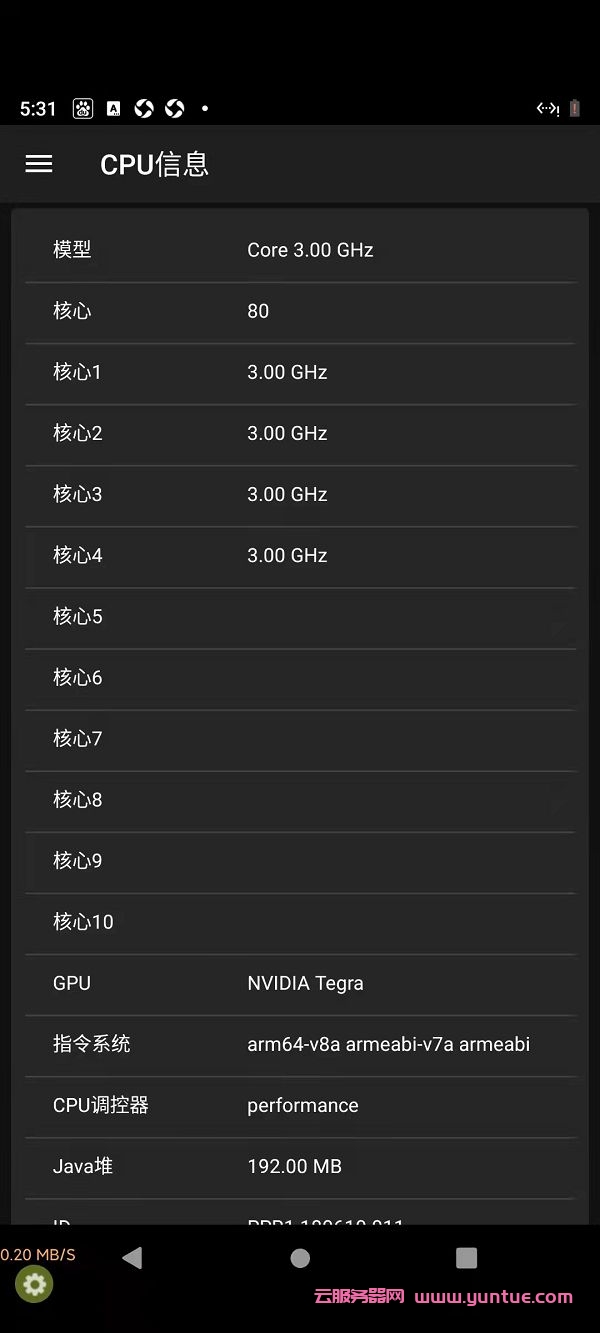Select the Java堆 192.00 MB row

pyautogui.click(x=300, y=1166)
